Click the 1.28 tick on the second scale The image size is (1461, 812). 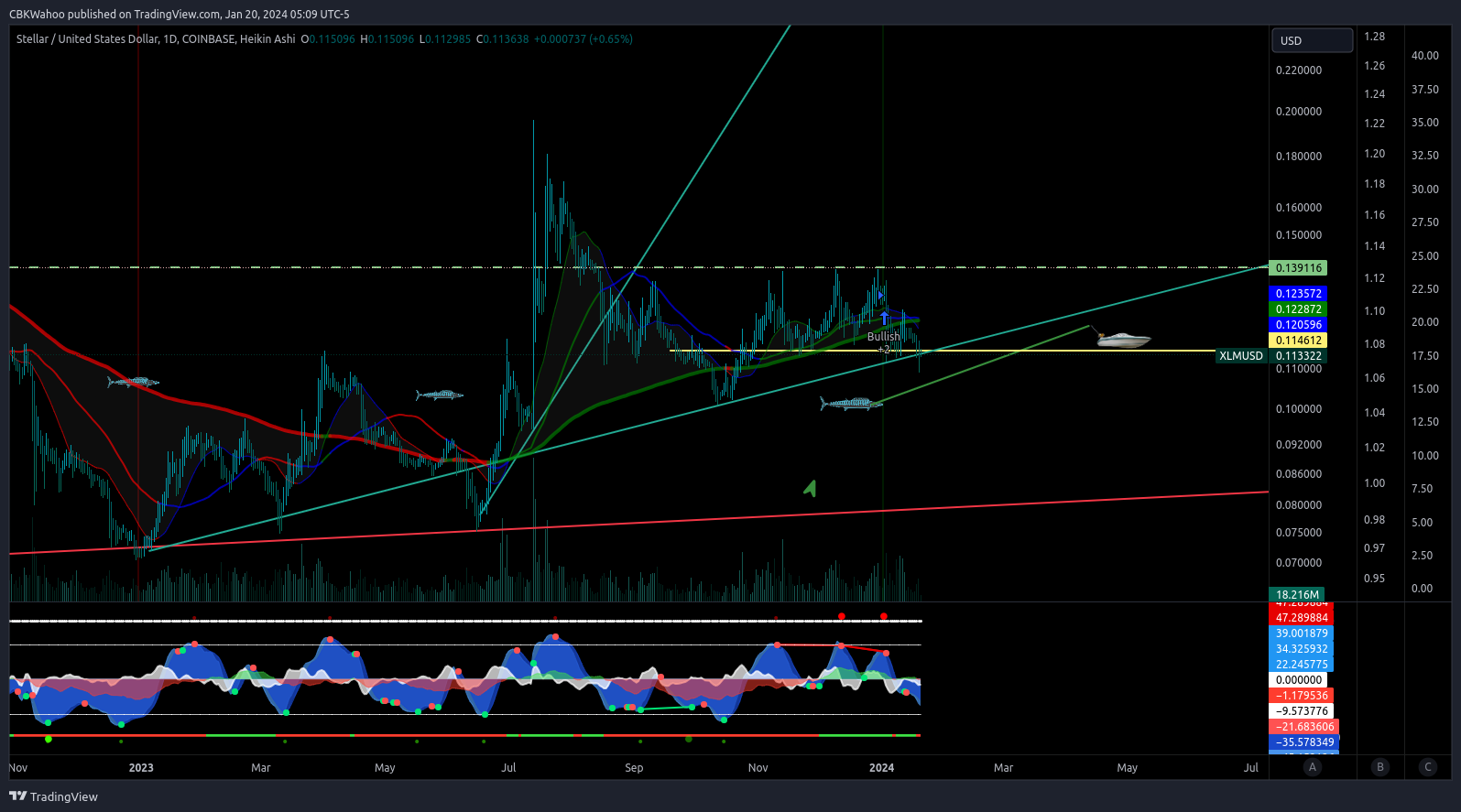1374,37
